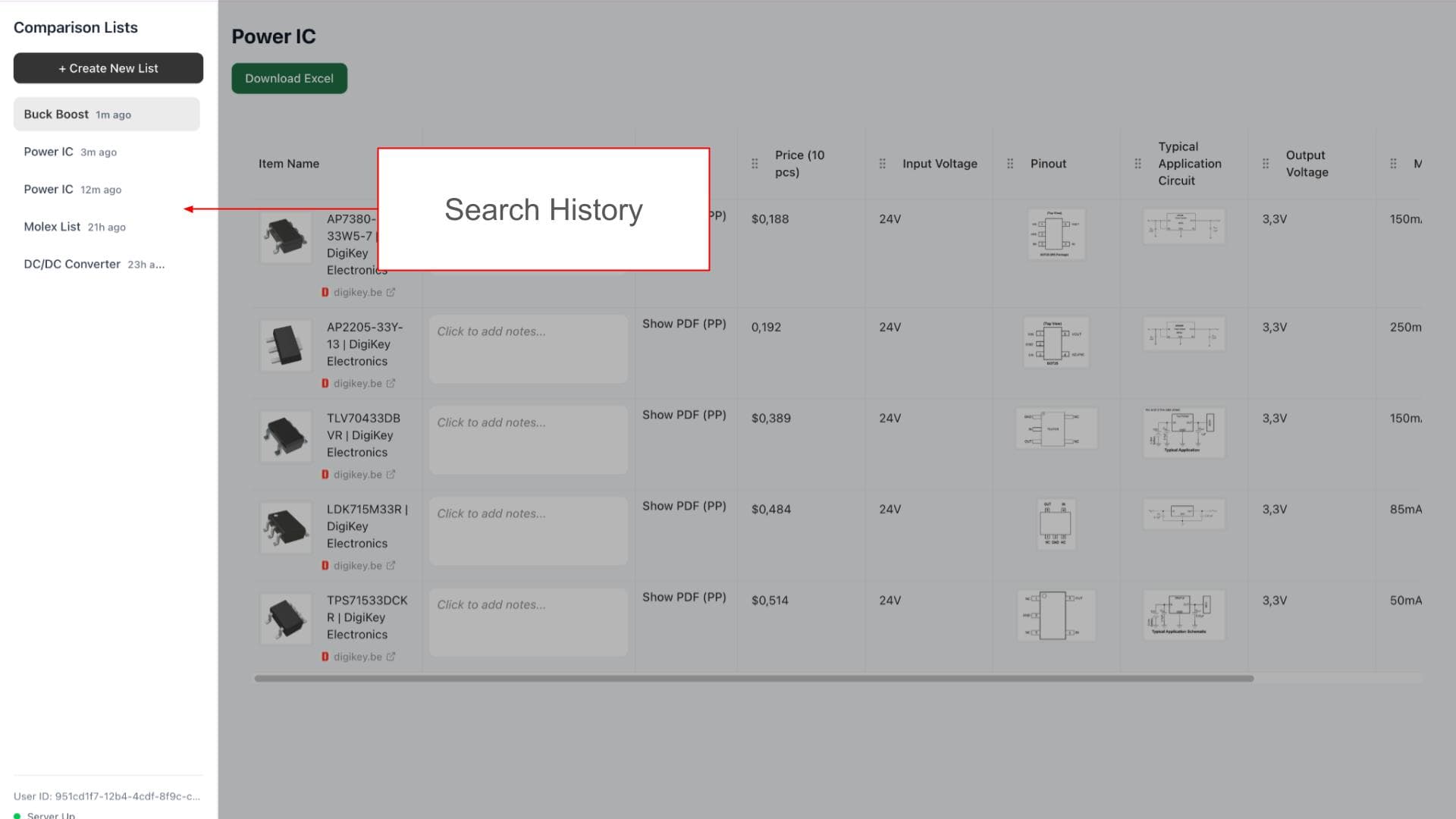1456x819 pixels.
Task: Click the Download Excel button
Action: click(x=289, y=78)
